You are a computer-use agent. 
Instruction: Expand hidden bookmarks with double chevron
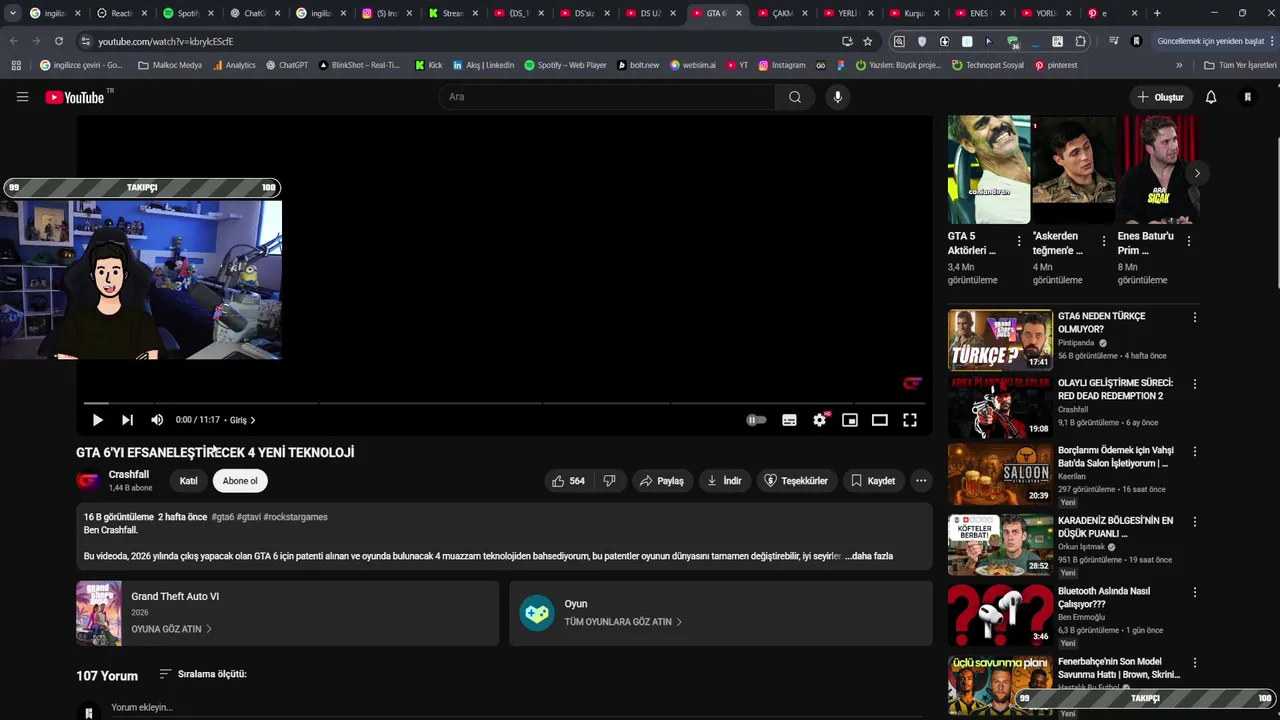pos(1179,65)
